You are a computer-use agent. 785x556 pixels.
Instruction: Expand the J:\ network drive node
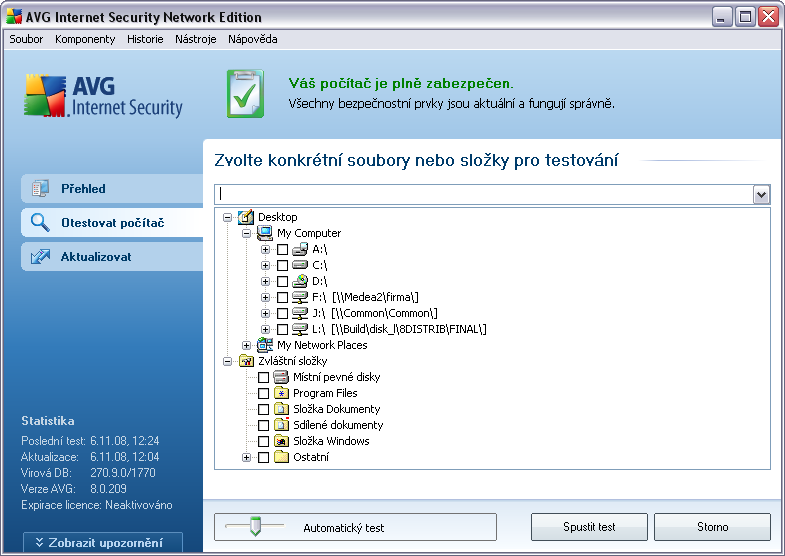click(x=265, y=313)
